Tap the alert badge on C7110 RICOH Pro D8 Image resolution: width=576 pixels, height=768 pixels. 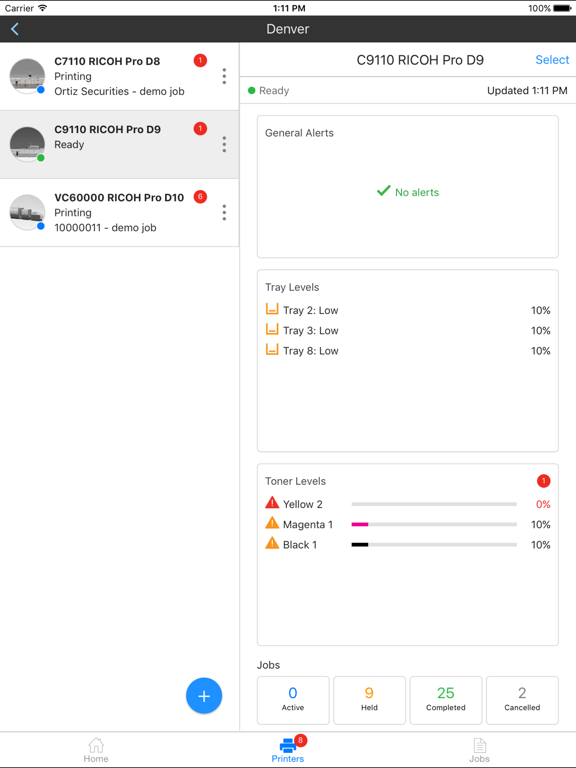tap(200, 61)
